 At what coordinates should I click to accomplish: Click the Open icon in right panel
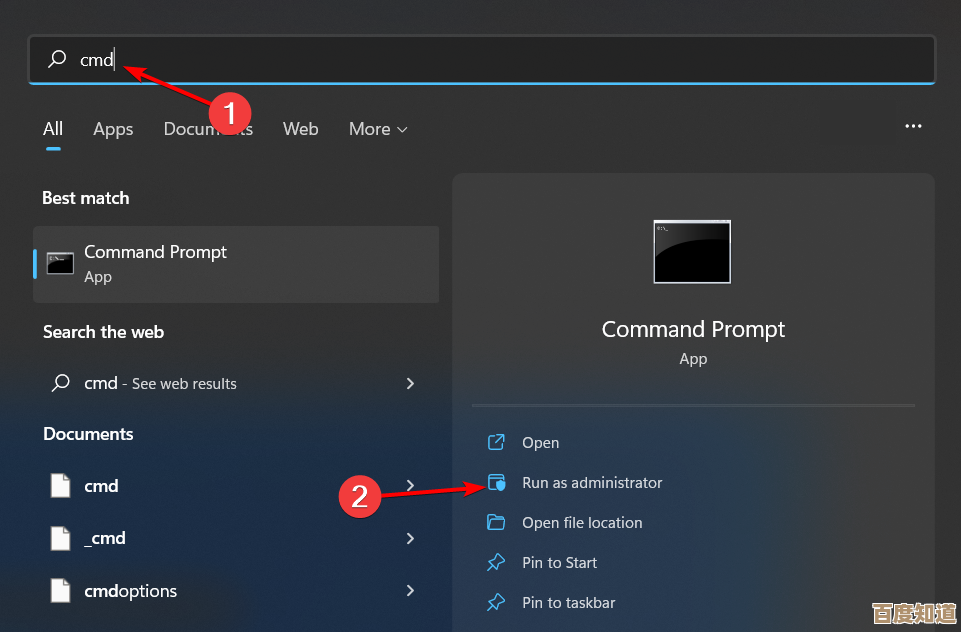(x=496, y=443)
